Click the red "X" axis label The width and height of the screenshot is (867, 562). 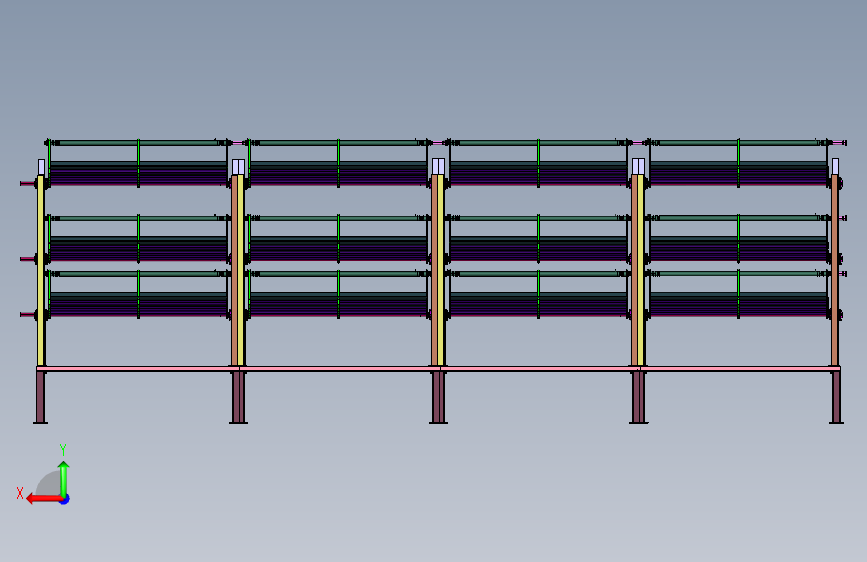pyautogui.click(x=20, y=493)
